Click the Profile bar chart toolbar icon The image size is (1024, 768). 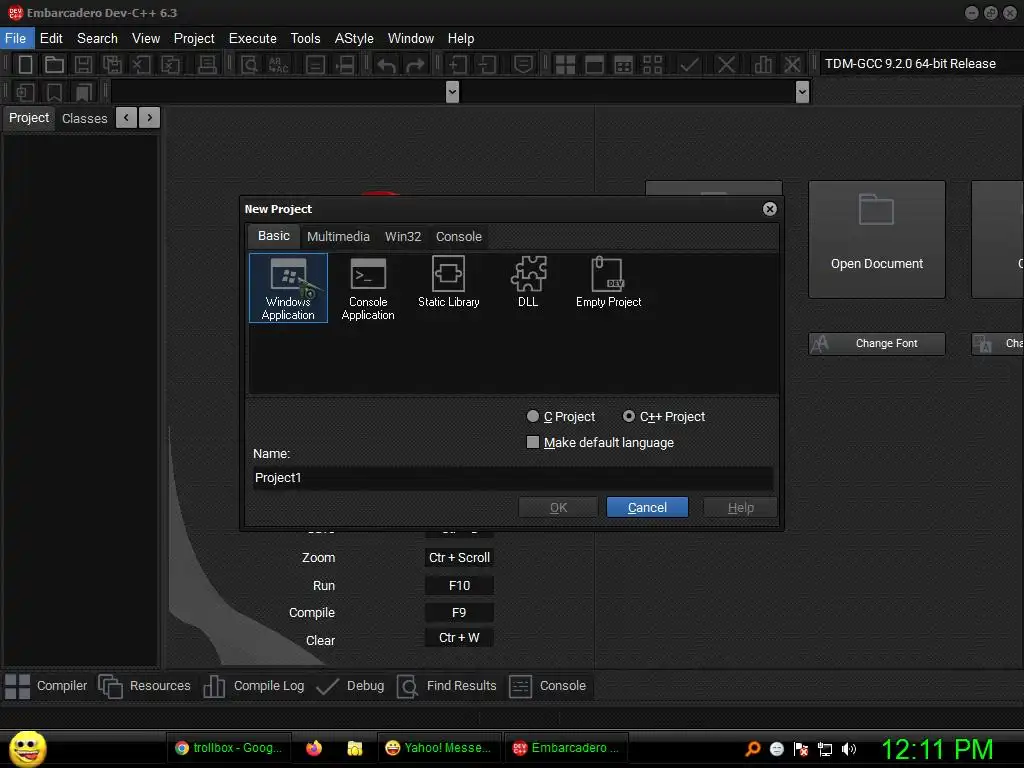763,64
